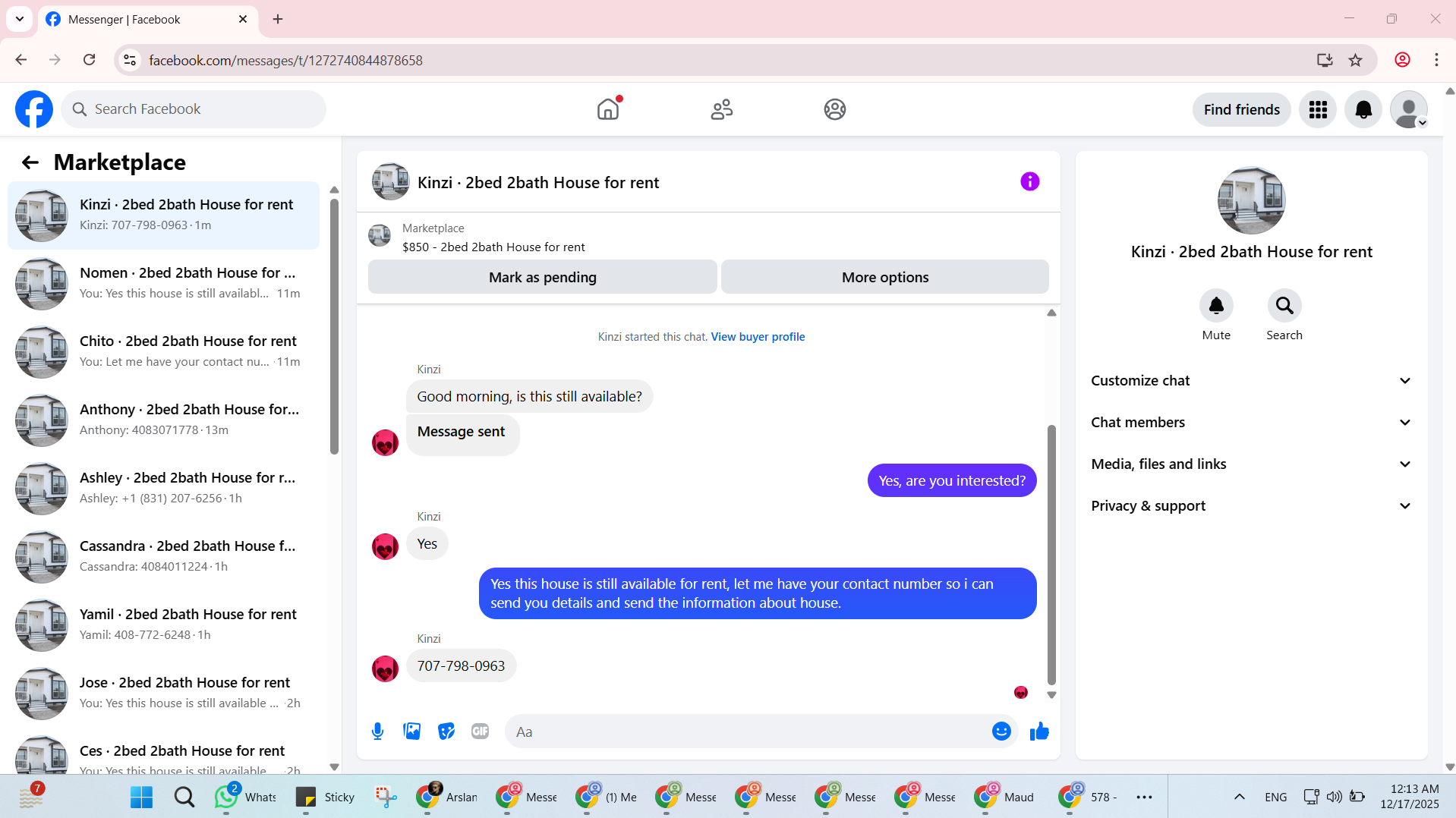Click the conversation list scrollbar
The width and height of the screenshot is (1456, 818).
334,326
